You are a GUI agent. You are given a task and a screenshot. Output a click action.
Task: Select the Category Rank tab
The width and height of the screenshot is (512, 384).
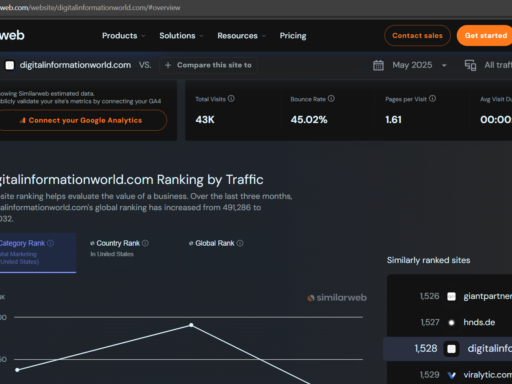(x=38, y=253)
